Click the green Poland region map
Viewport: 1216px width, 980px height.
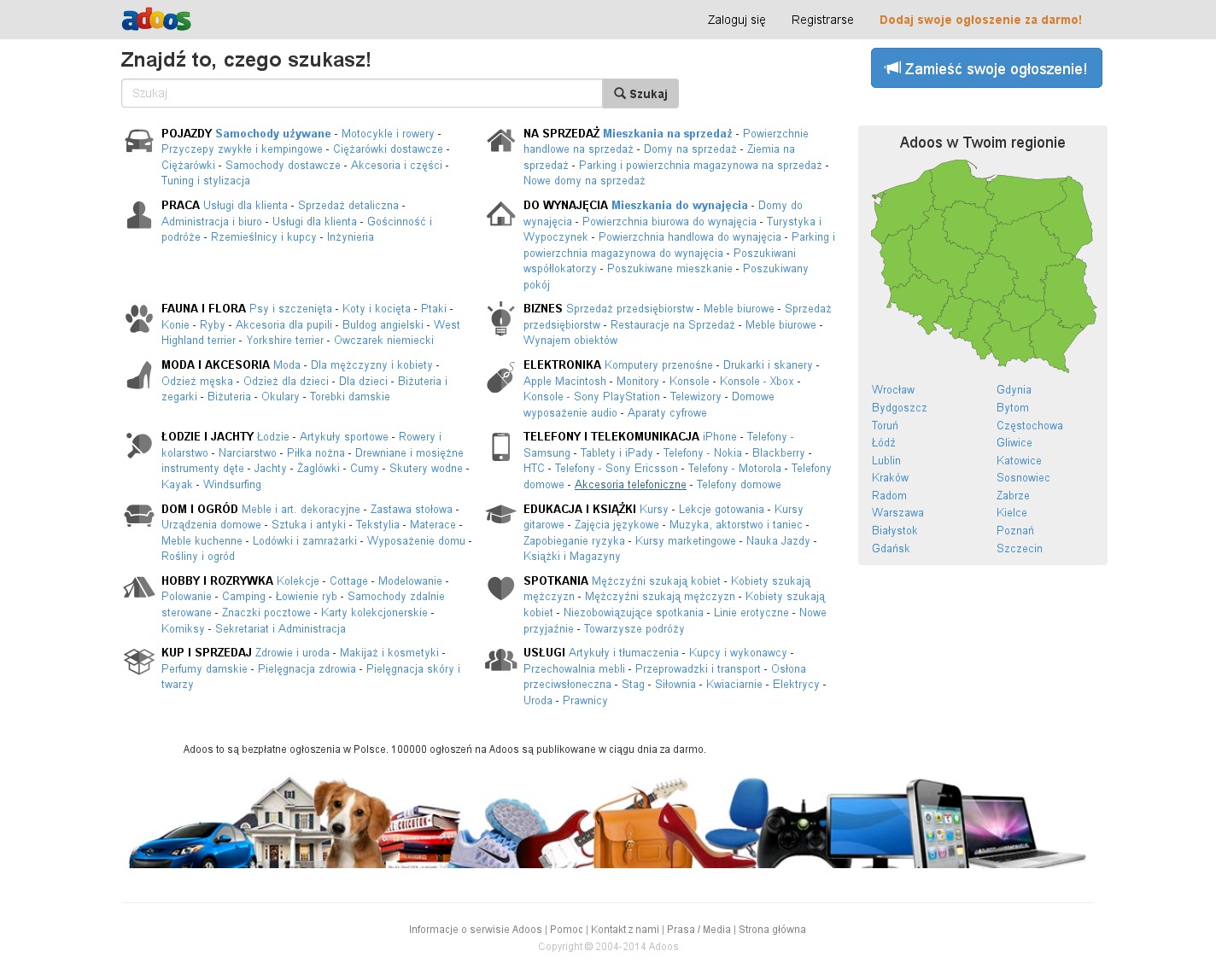tap(984, 265)
